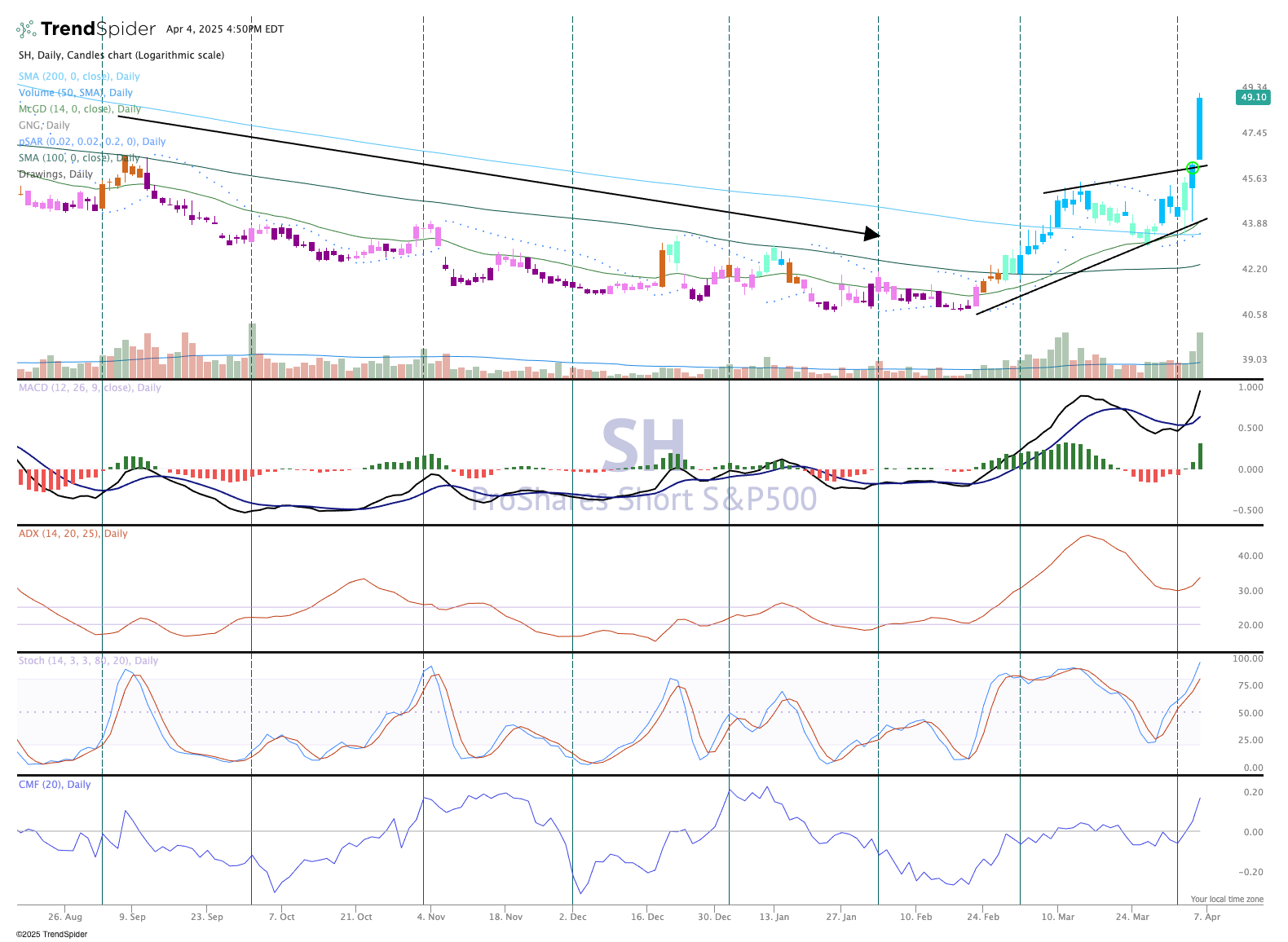Image resolution: width=1288 pixels, height=942 pixels.
Task: Click the last volume bar on the right
Action: pos(1200,355)
